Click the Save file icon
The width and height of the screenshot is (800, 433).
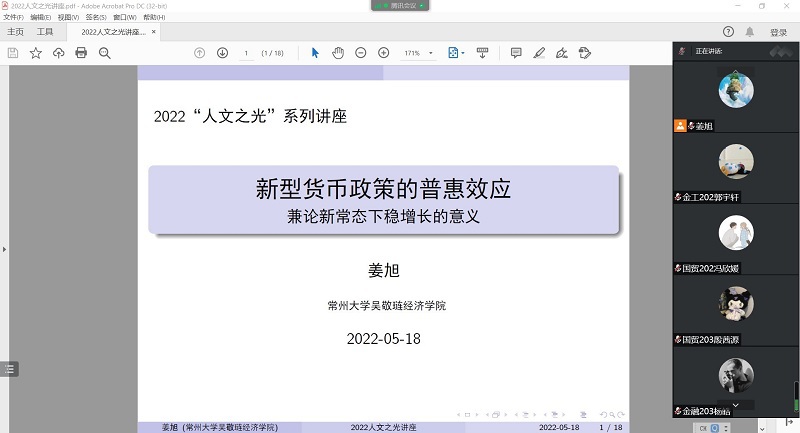tap(13, 53)
